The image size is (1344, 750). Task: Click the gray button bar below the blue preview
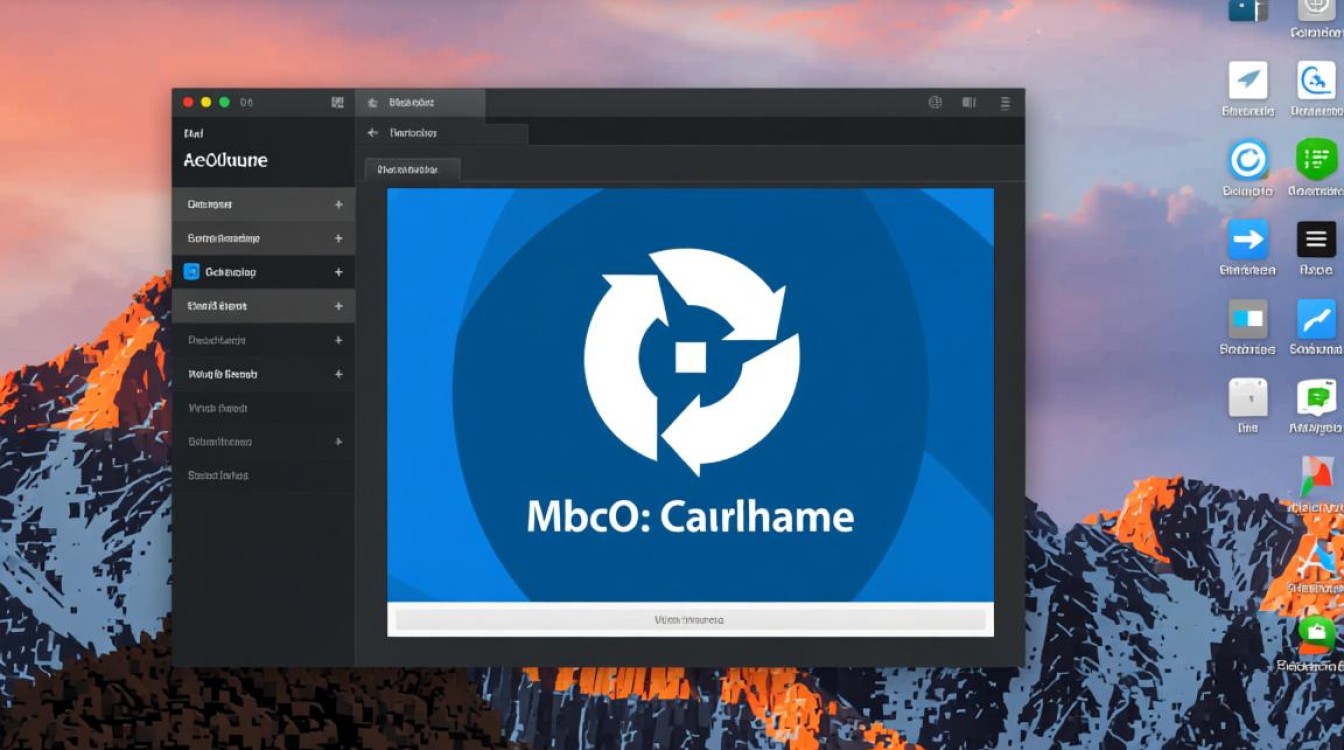690,620
